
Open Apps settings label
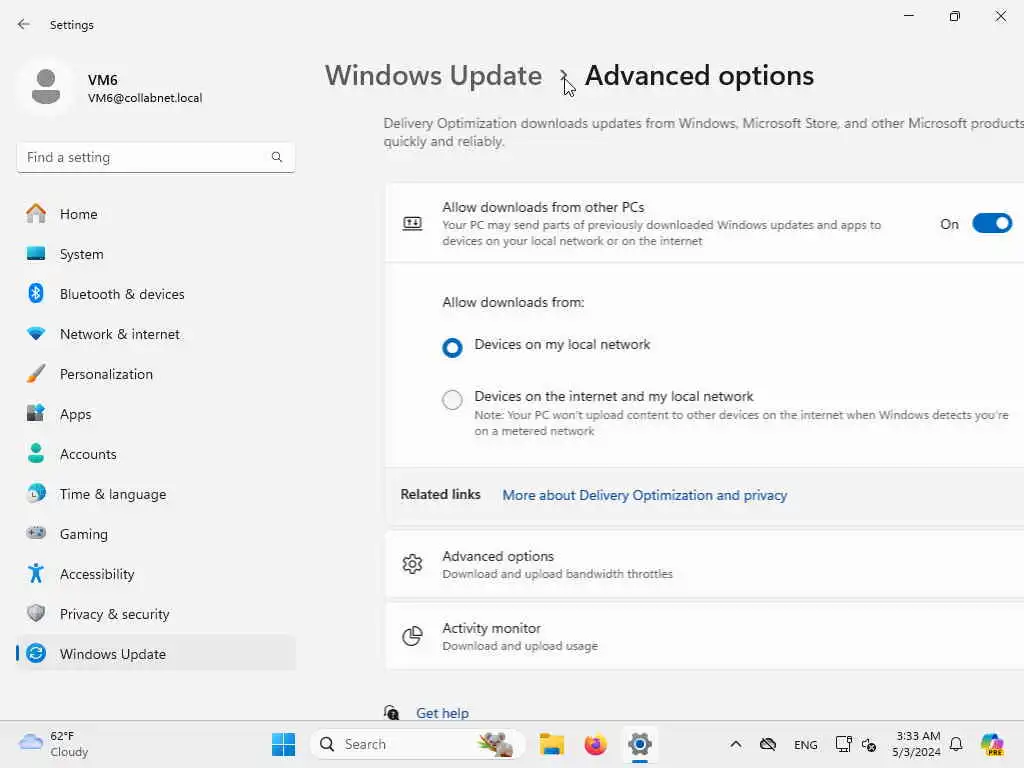[76, 414]
